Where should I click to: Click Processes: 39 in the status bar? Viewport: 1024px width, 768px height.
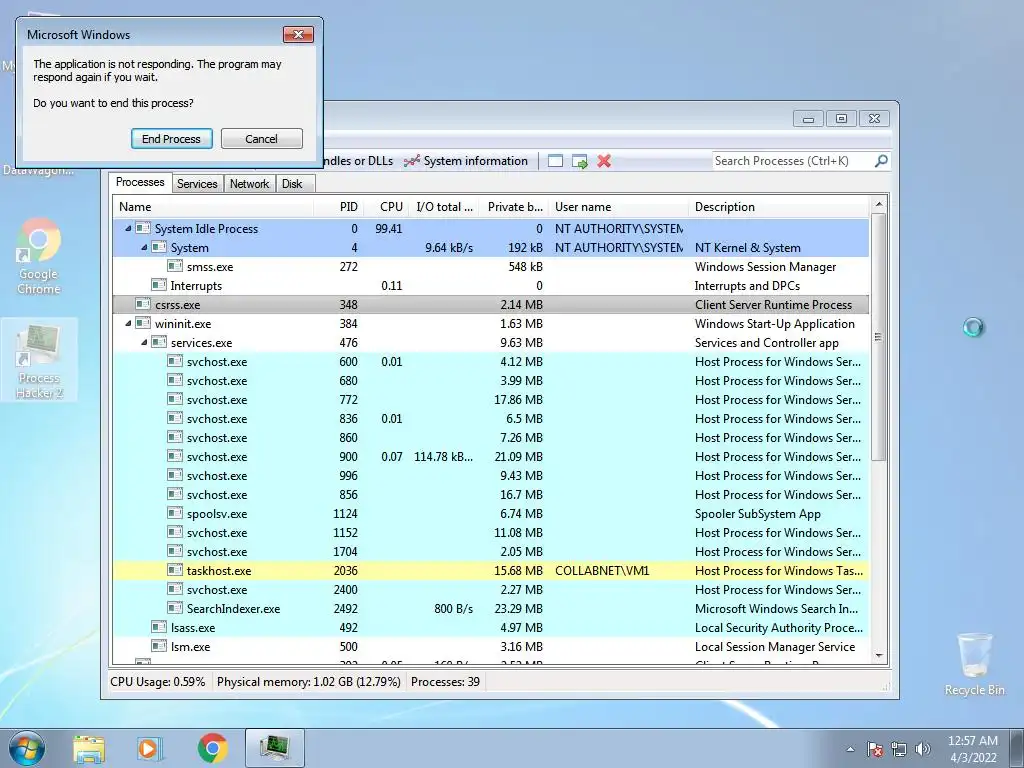[445, 682]
